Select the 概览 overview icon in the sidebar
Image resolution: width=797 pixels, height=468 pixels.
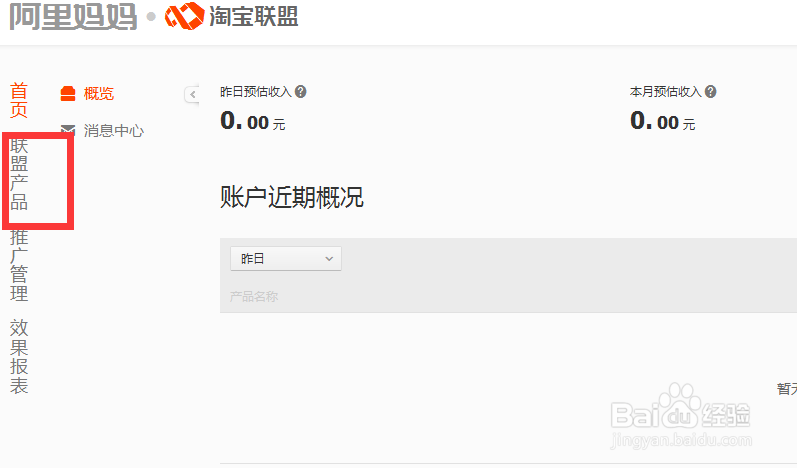tap(68, 93)
